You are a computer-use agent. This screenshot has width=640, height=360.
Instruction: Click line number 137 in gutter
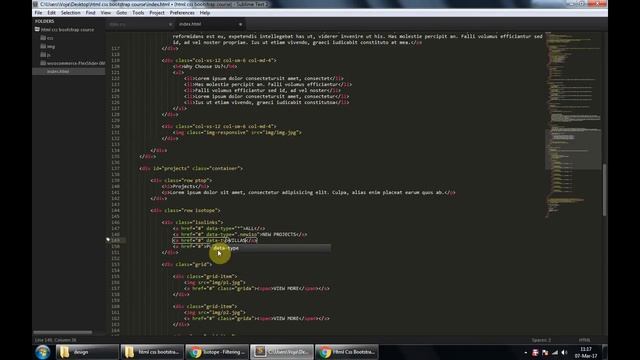(x=115, y=168)
